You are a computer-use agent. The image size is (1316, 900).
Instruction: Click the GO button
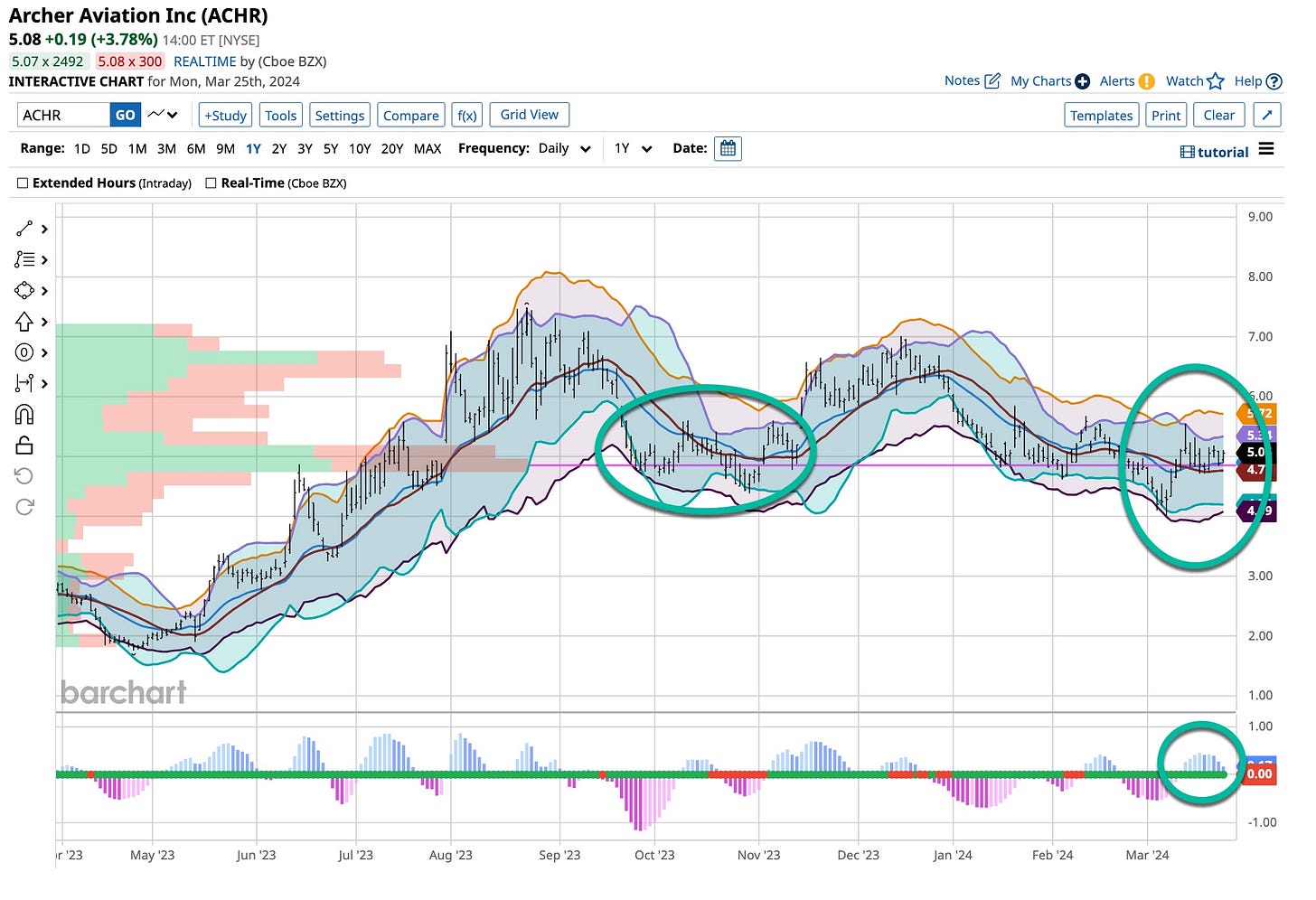tap(125, 115)
